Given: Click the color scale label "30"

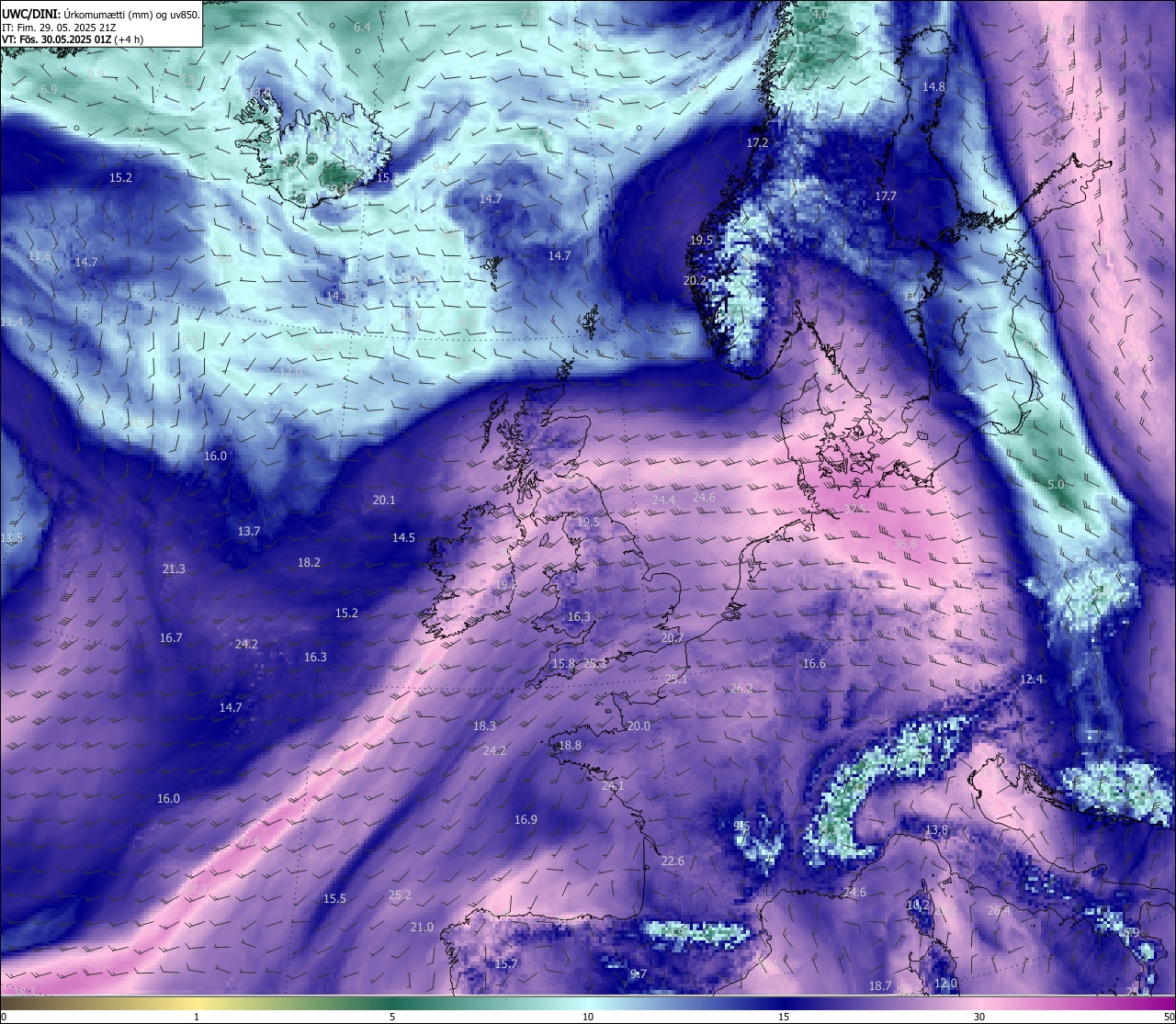Looking at the screenshot, I should pos(979,1017).
